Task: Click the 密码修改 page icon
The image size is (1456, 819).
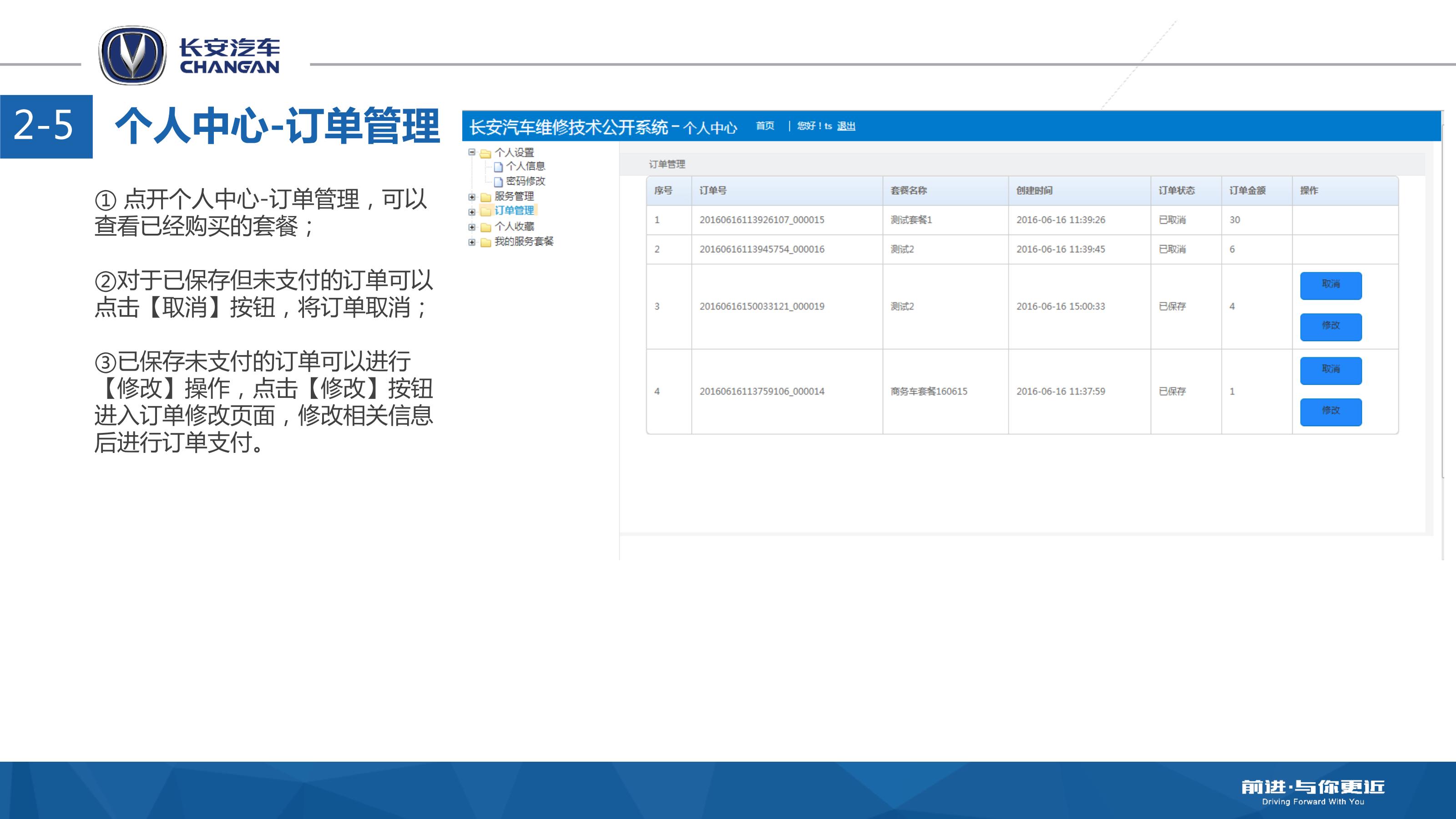Action: 498,182
